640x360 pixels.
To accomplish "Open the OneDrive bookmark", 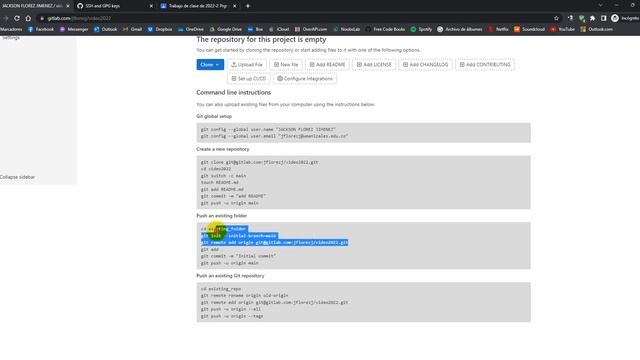I will [x=191, y=29].
